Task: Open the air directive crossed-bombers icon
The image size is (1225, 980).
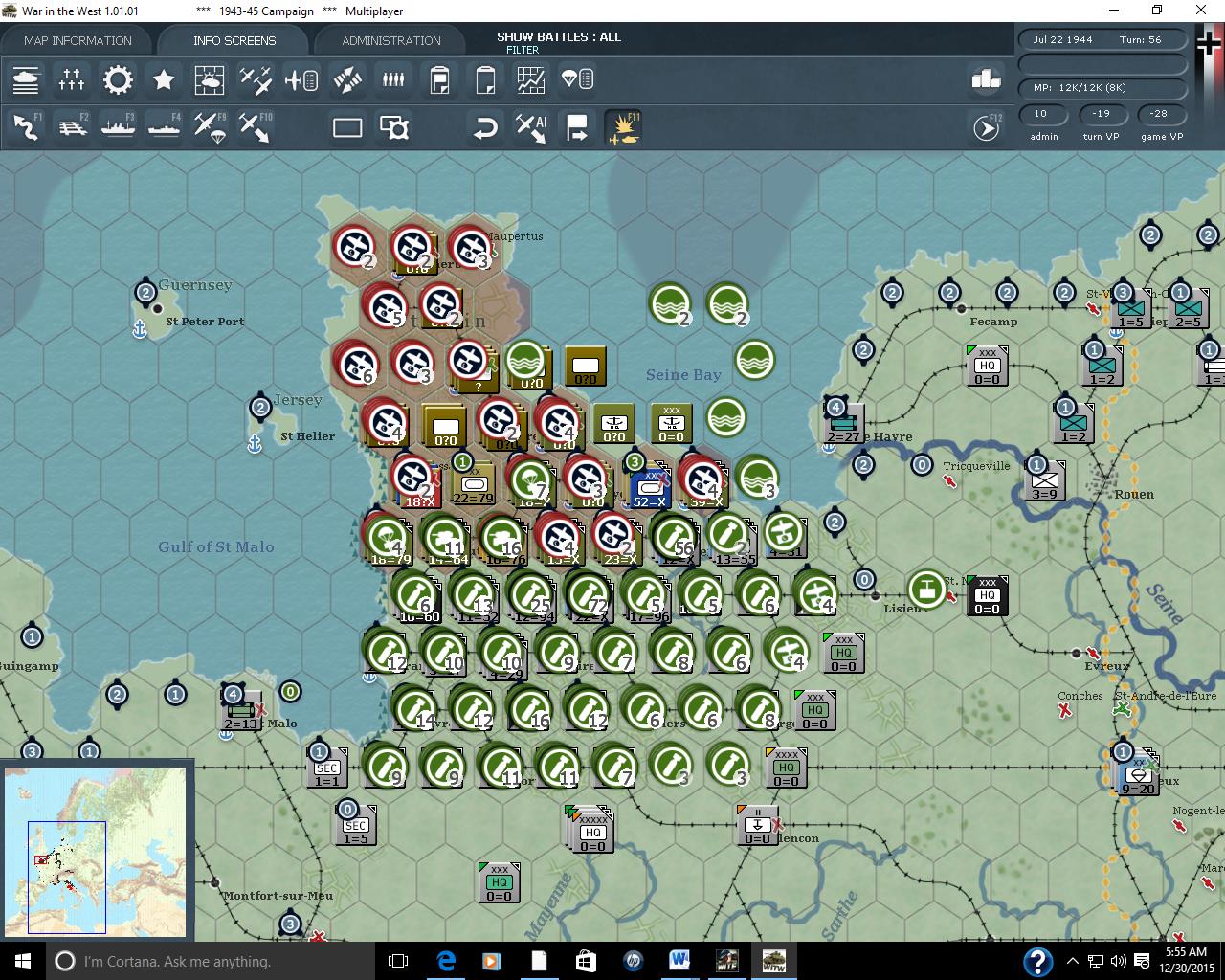Action: coord(347,79)
